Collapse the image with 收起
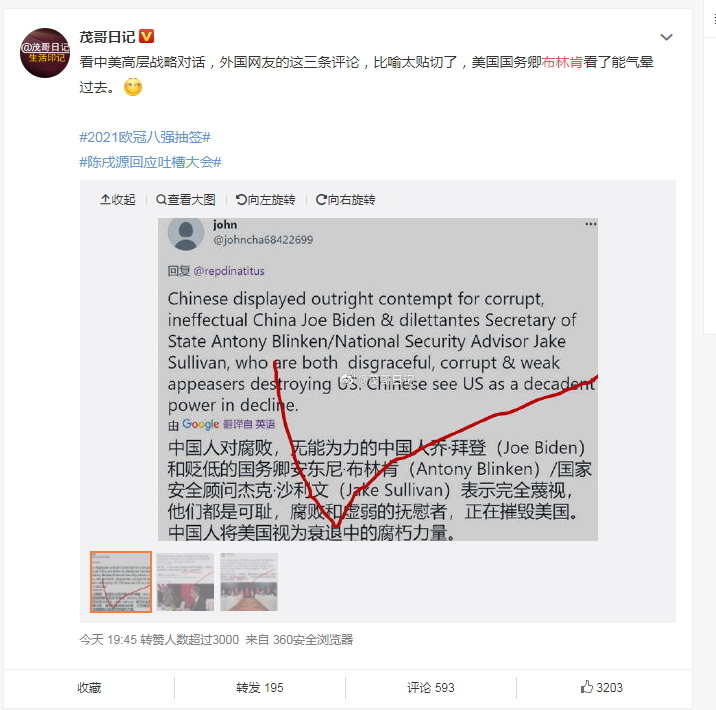The width and height of the screenshot is (716, 710). (118, 200)
